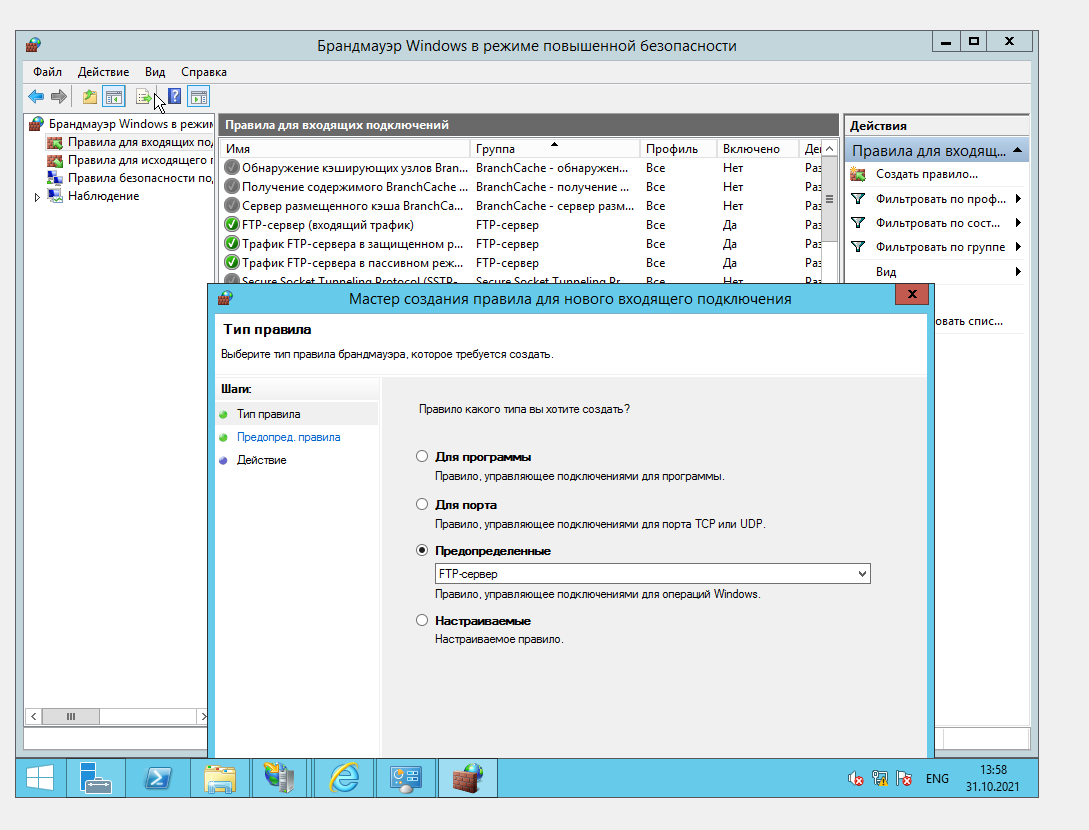Toggle the Action pane toolbar icon

tap(199, 97)
